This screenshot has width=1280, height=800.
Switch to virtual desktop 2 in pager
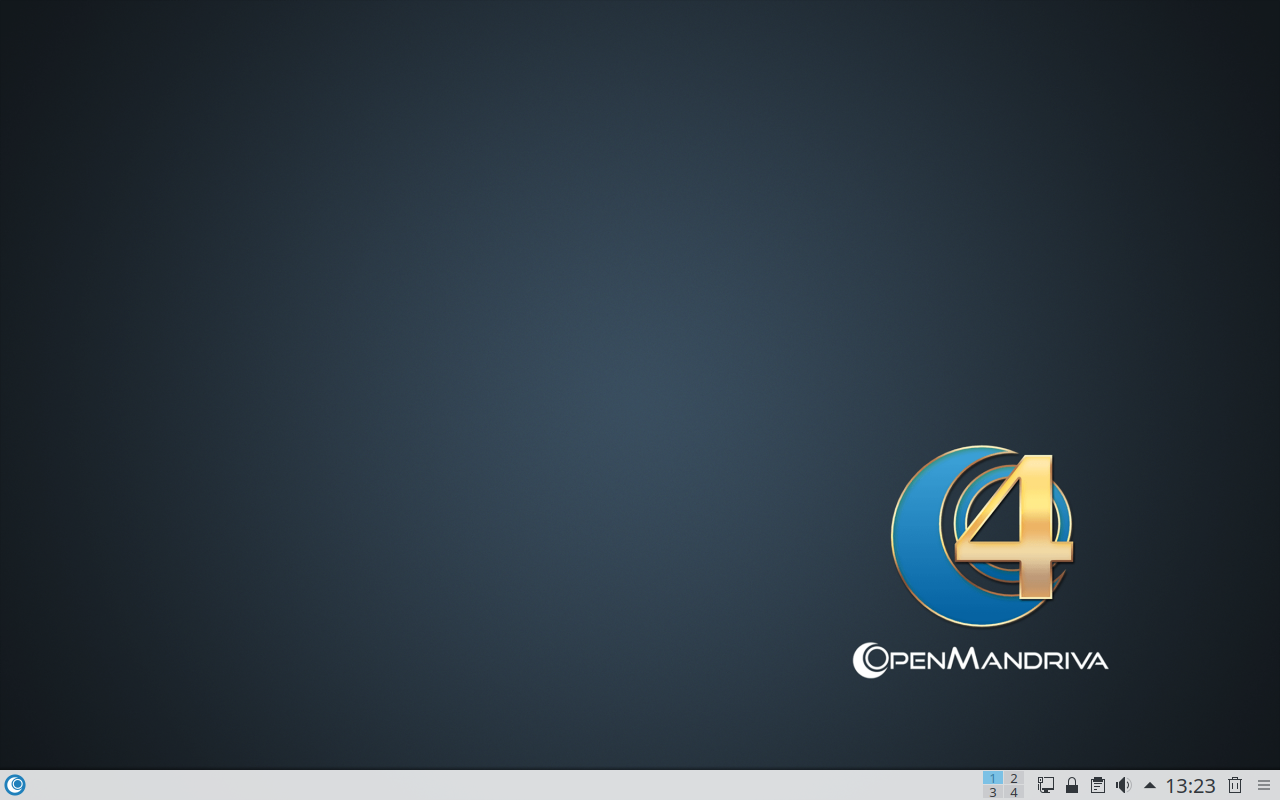(x=1014, y=778)
